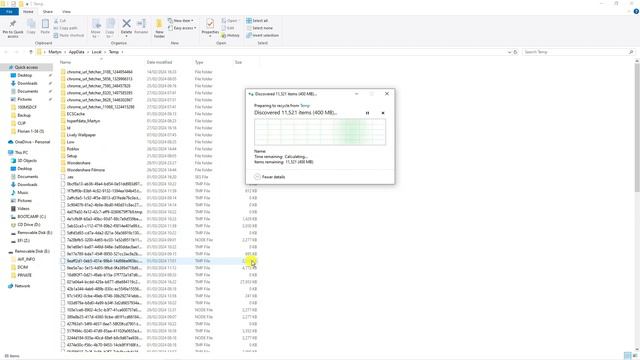Switch to Large icons view button

pos(635,356)
